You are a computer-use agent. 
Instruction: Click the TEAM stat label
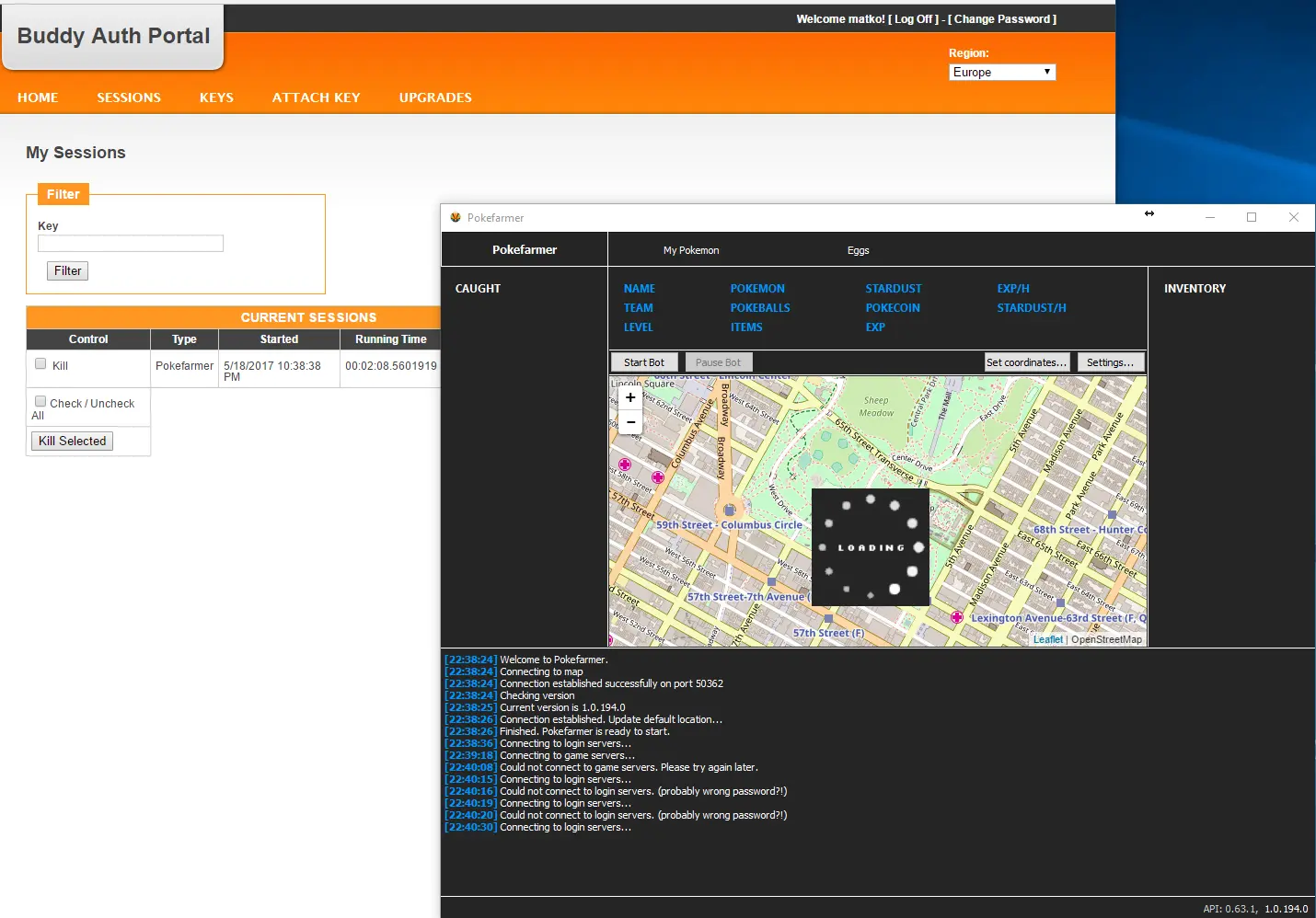tap(639, 308)
